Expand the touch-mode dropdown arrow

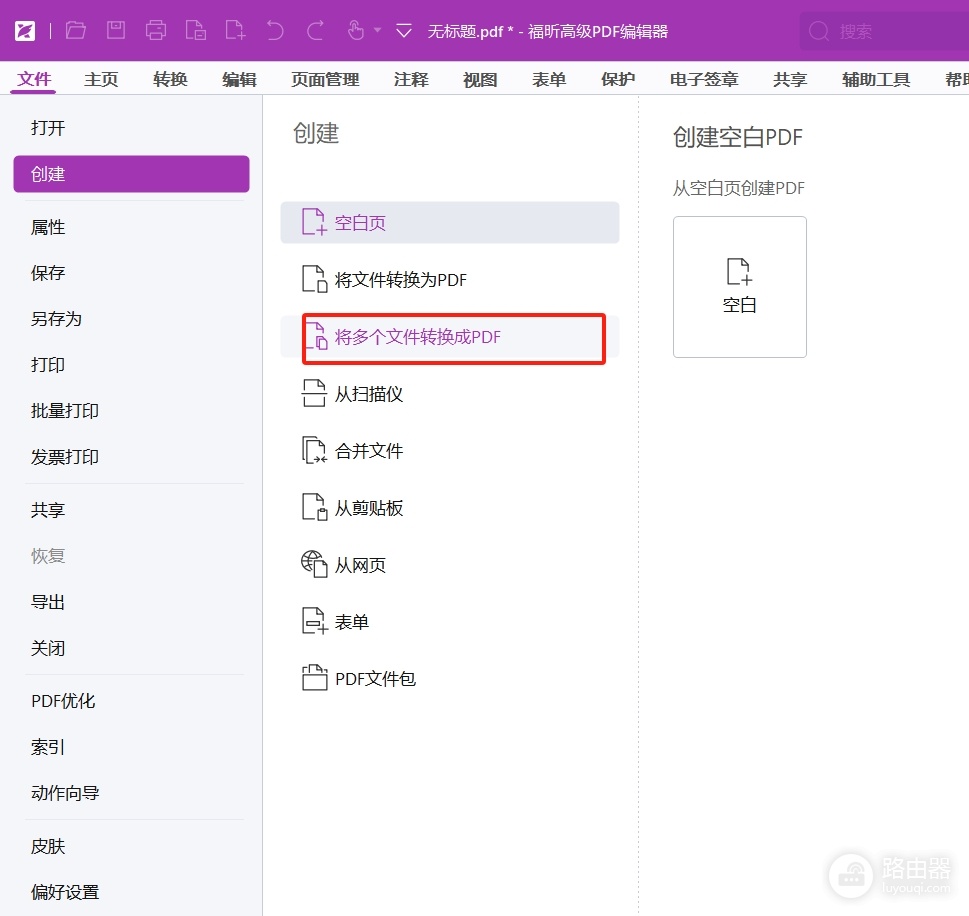click(x=377, y=30)
